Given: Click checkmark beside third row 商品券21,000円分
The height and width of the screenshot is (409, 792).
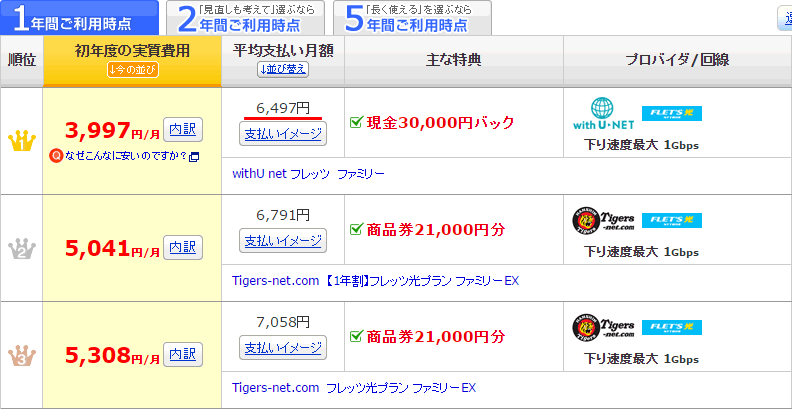Looking at the screenshot, I should point(357,336).
